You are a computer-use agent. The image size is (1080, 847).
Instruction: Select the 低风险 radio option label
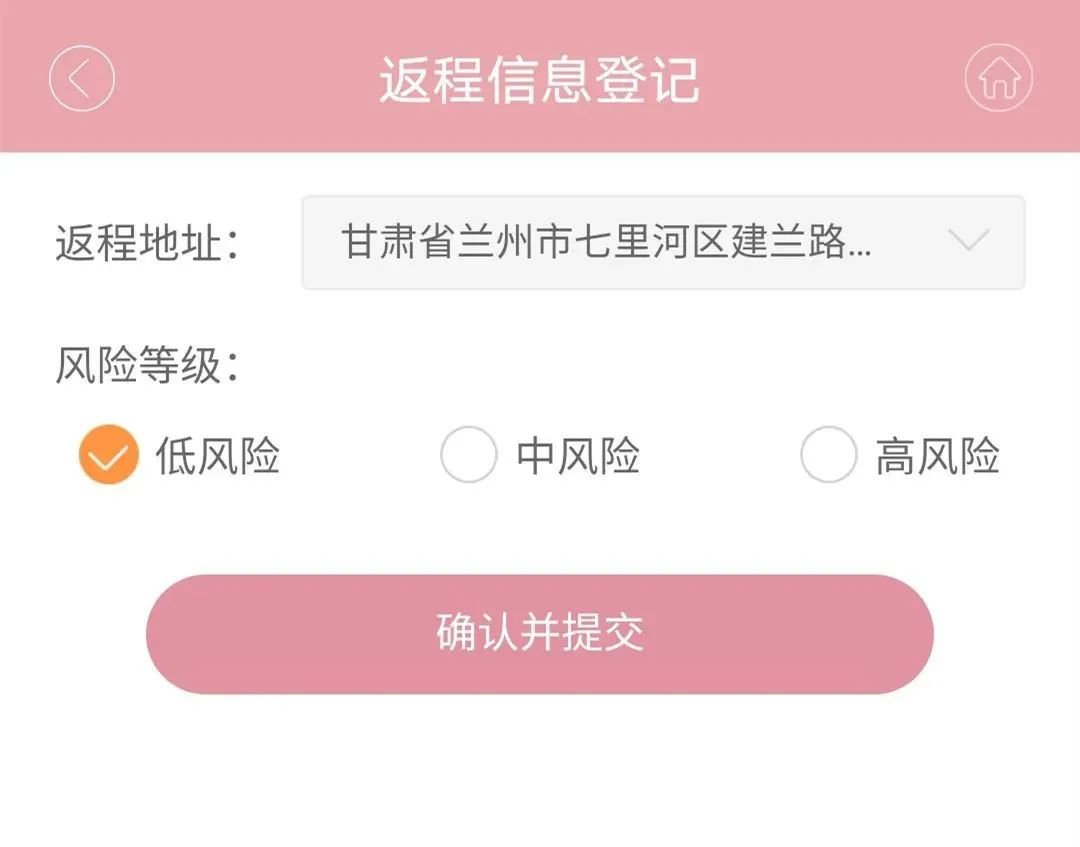click(x=217, y=456)
